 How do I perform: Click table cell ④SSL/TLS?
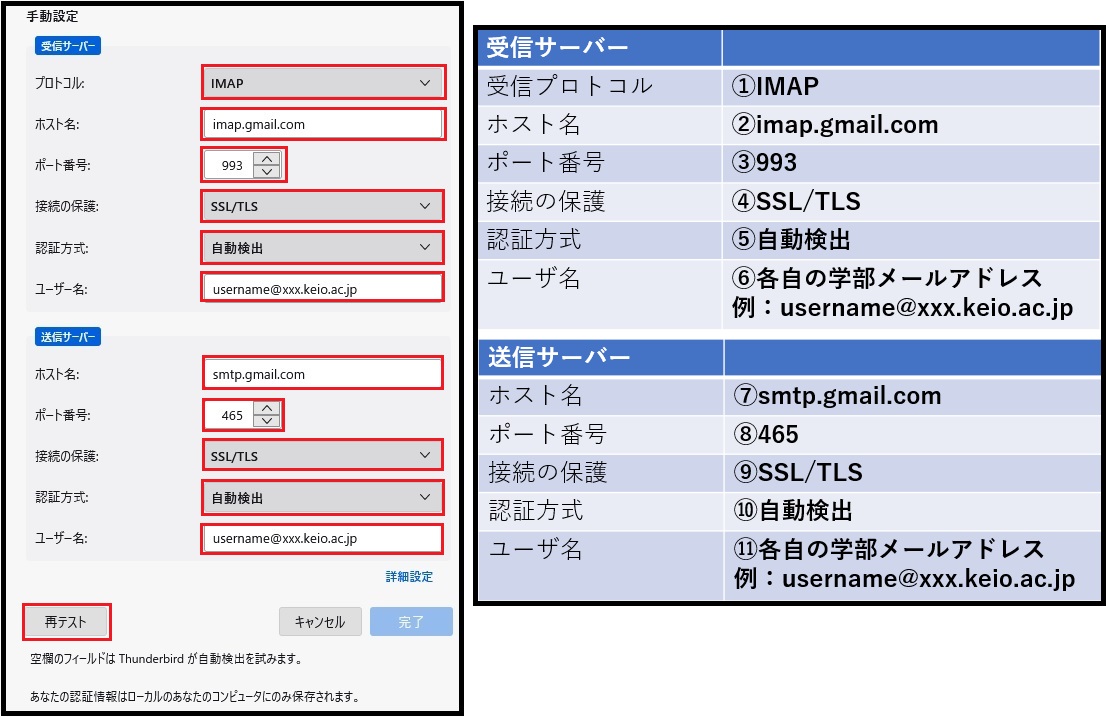coord(911,202)
